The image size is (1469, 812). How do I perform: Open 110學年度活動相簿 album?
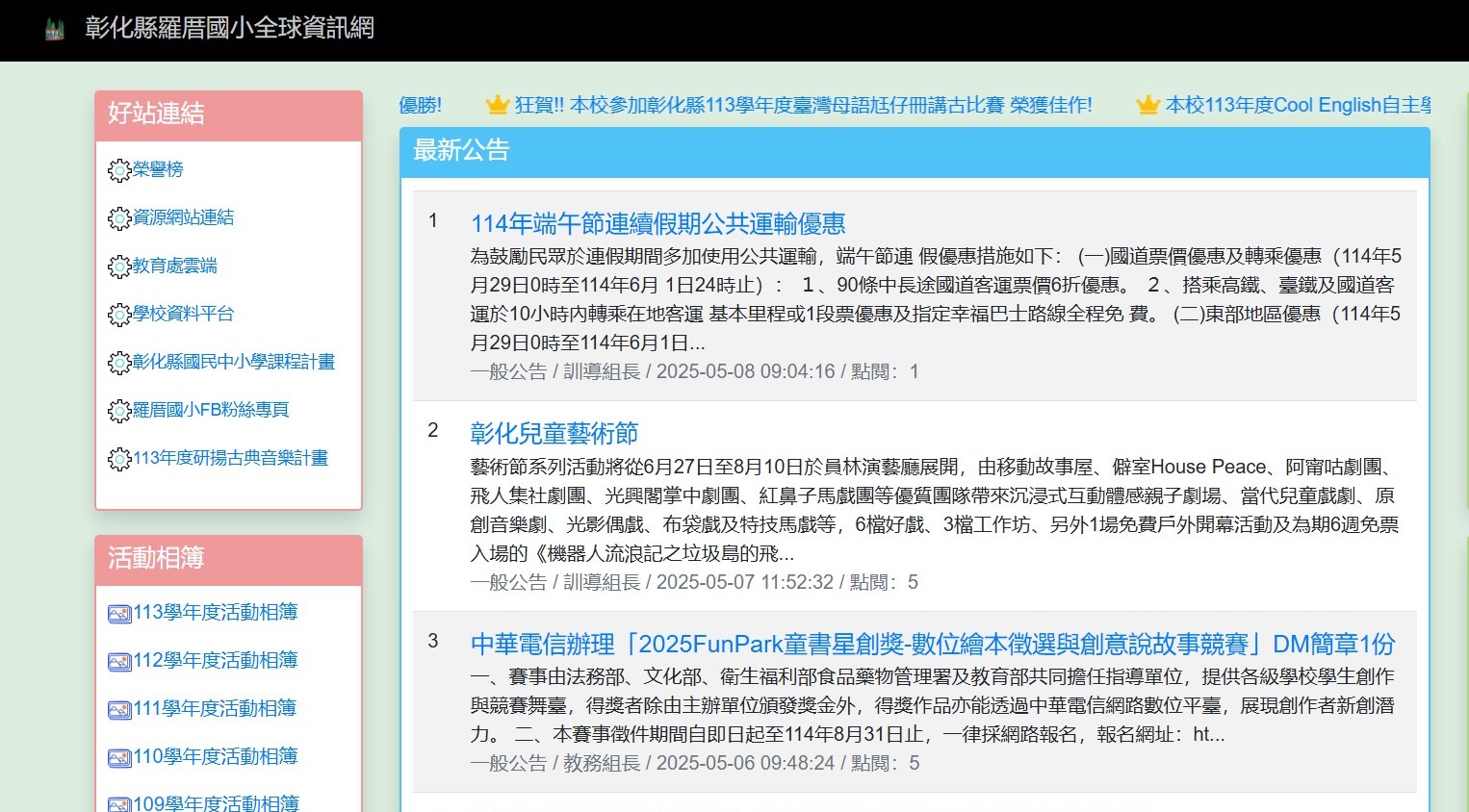[x=215, y=756]
